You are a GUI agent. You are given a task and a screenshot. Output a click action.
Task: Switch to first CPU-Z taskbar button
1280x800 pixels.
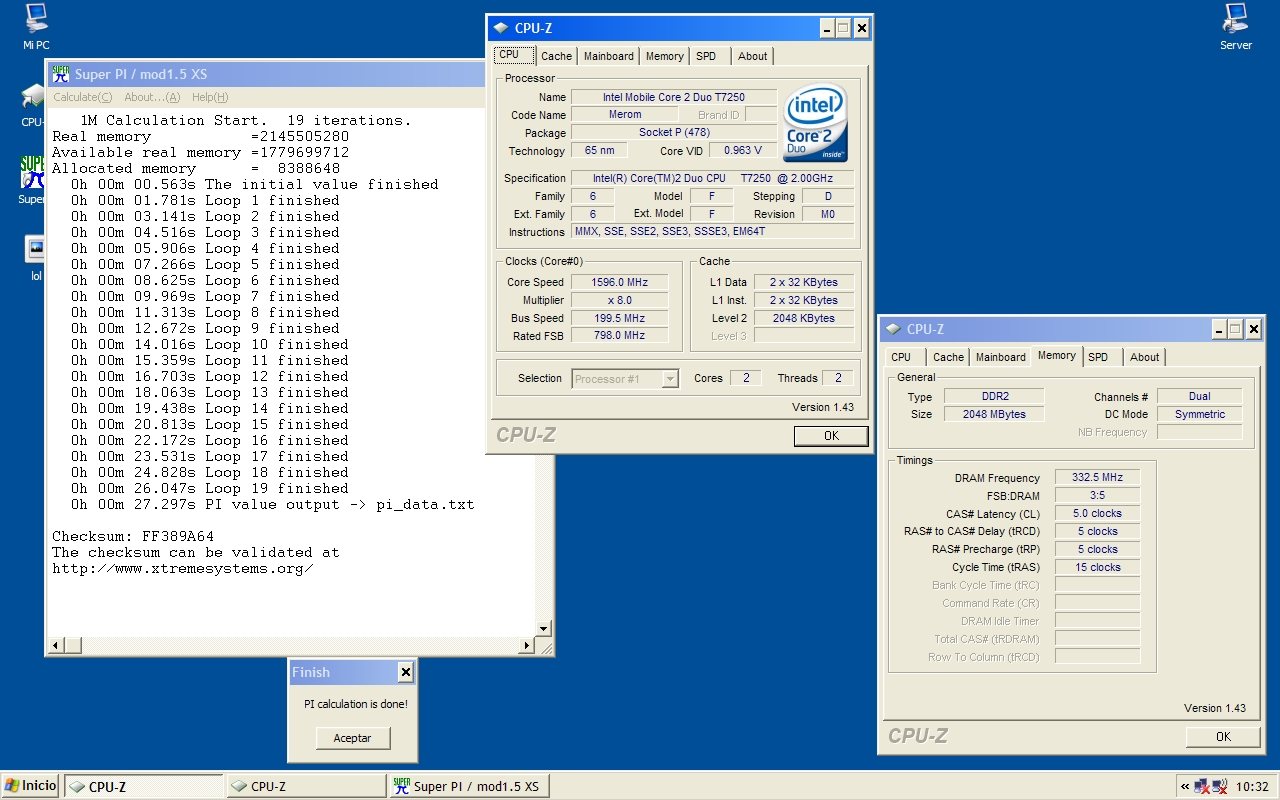(144, 787)
